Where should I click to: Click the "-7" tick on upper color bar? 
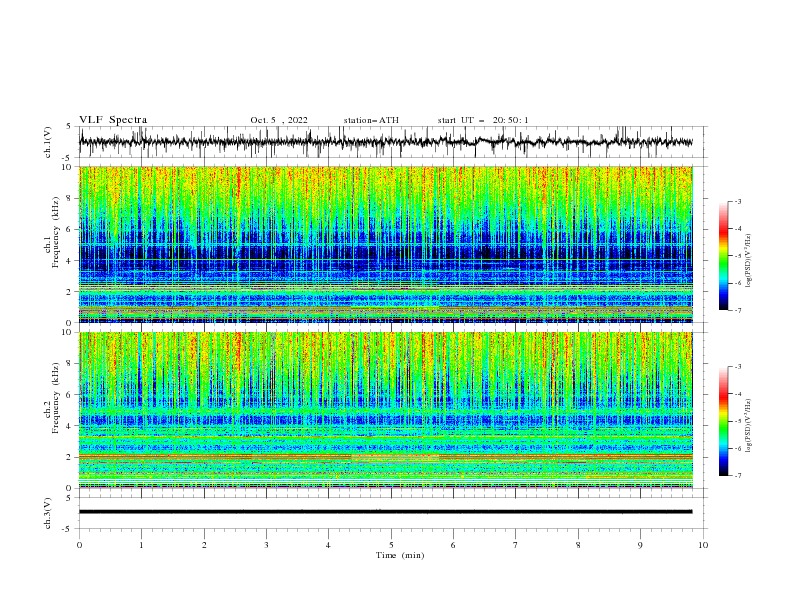[x=737, y=310]
